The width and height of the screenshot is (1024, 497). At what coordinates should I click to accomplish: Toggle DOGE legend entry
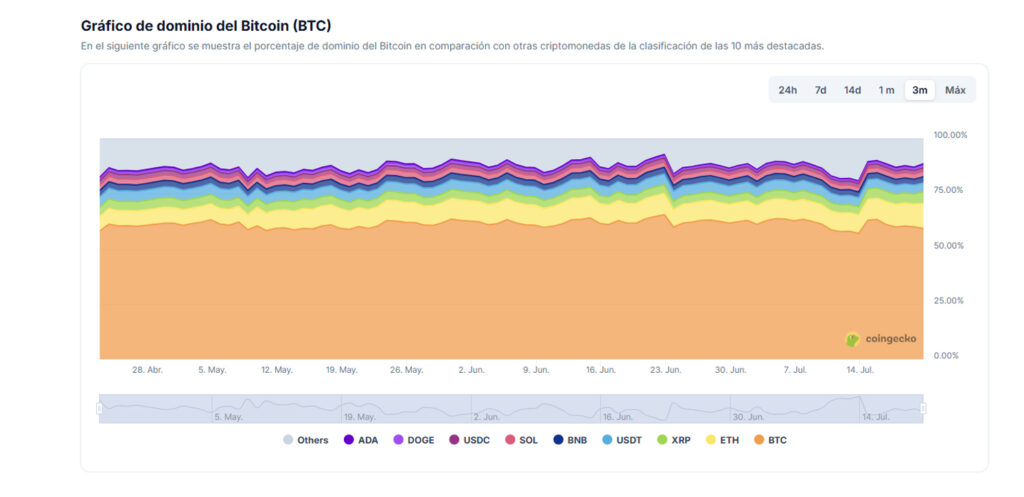pyautogui.click(x=412, y=440)
